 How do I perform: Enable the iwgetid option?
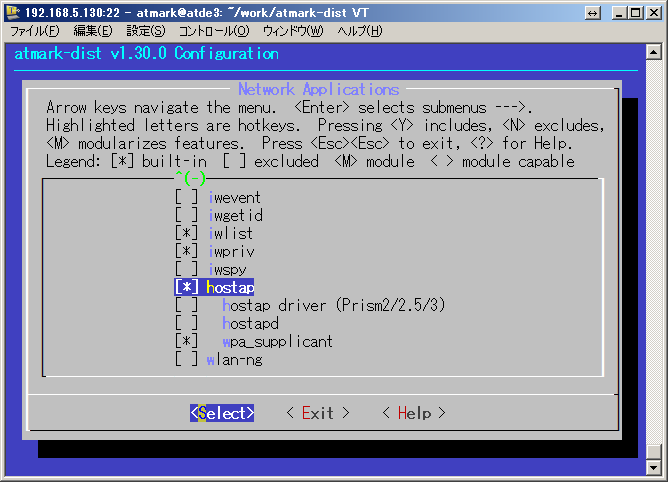click(186, 215)
